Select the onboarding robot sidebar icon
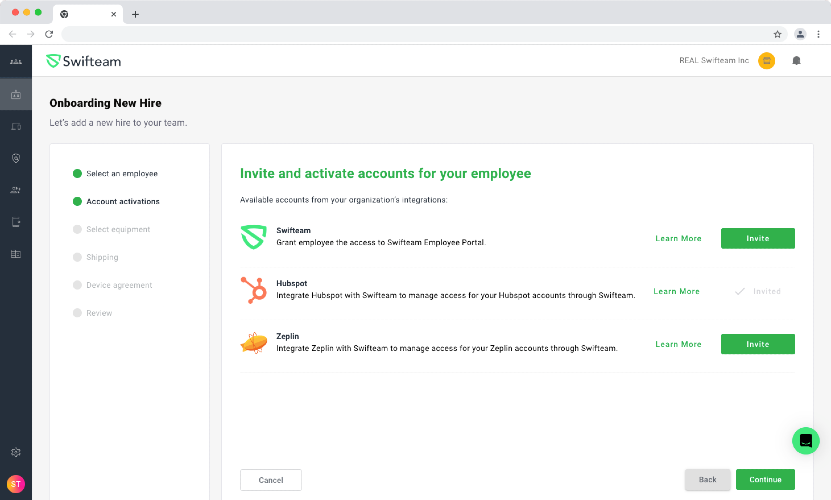831x500 pixels. 16,95
